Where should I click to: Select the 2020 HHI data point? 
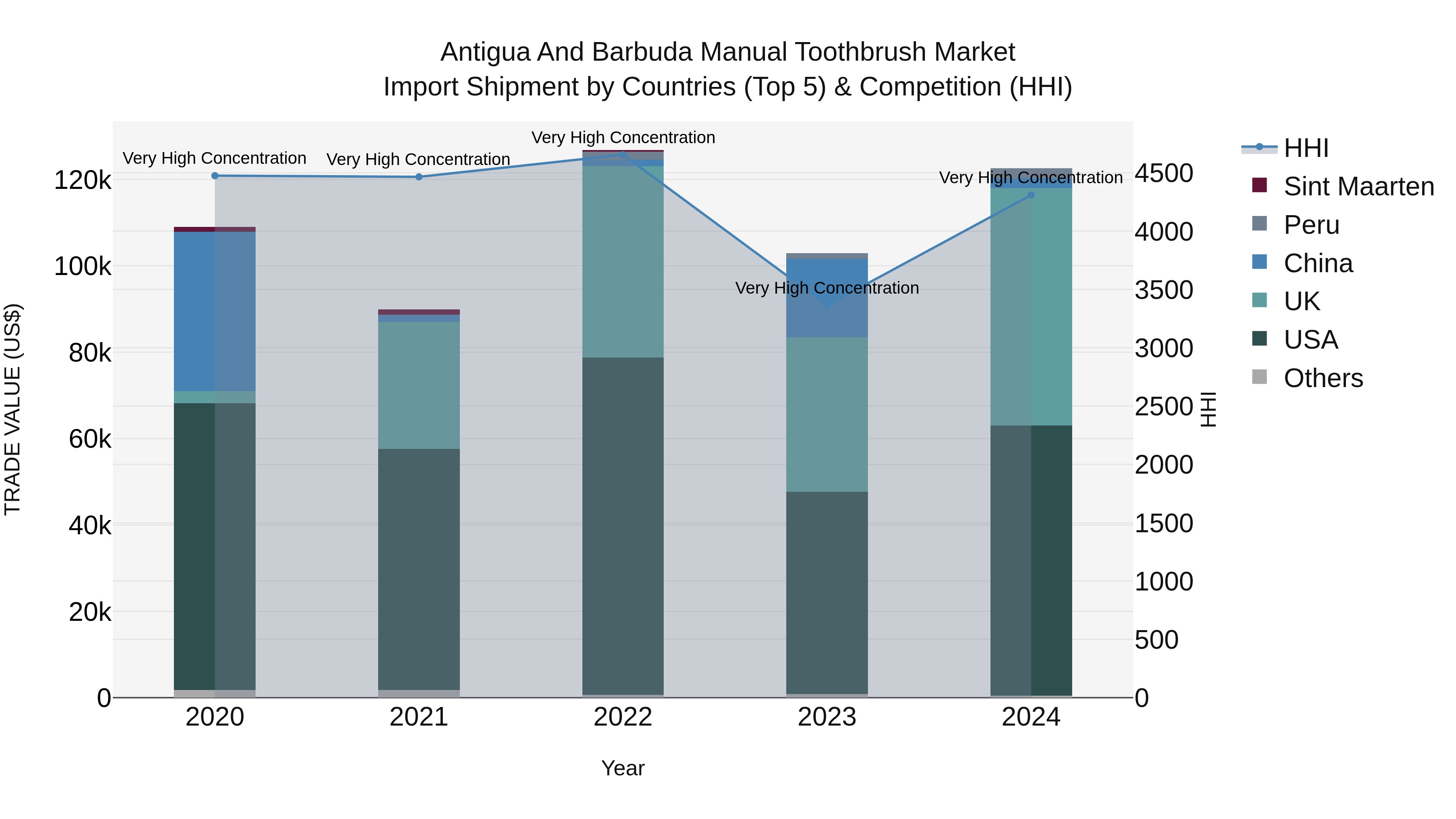tap(215, 176)
